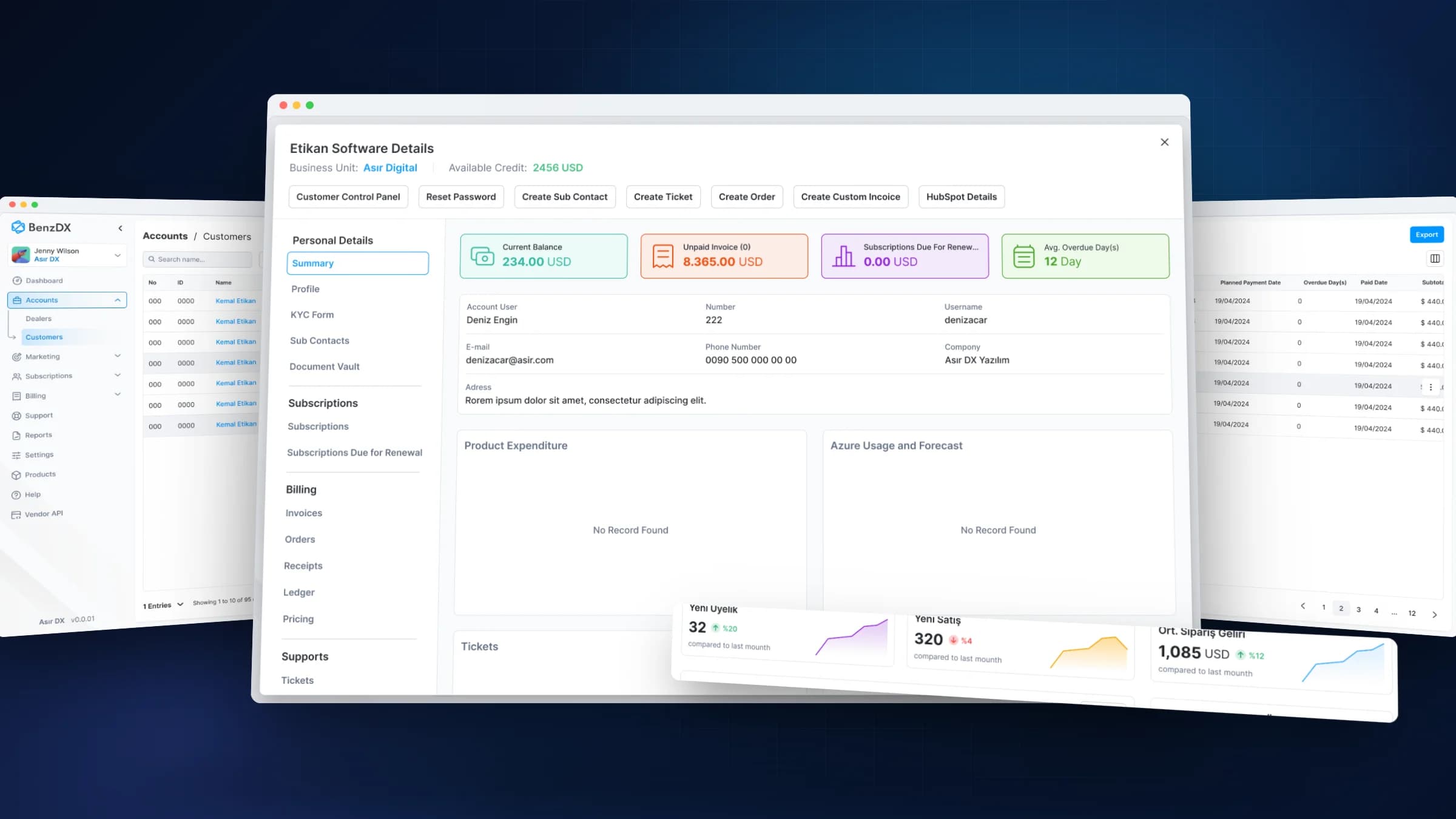Open Settings in the sidebar

point(33,455)
